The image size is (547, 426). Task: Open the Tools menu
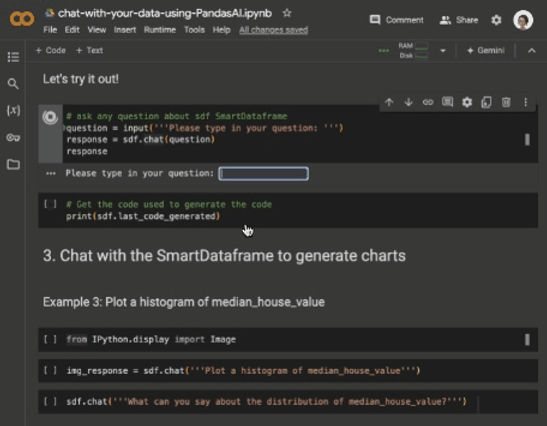[x=194, y=30]
